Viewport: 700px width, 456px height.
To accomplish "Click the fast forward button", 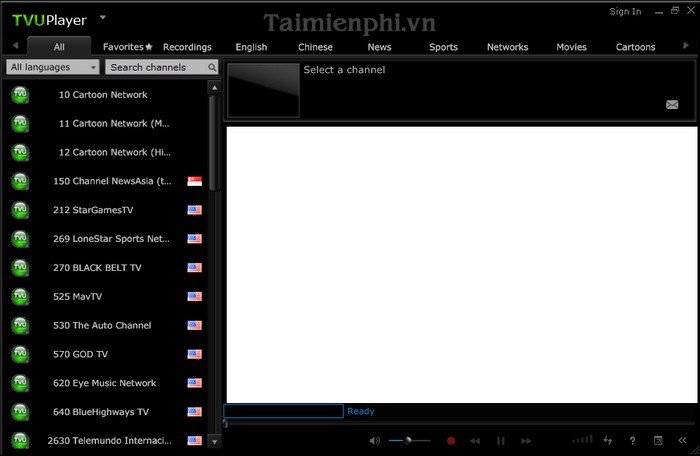I will pyautogui.click(x=526, y=441).
